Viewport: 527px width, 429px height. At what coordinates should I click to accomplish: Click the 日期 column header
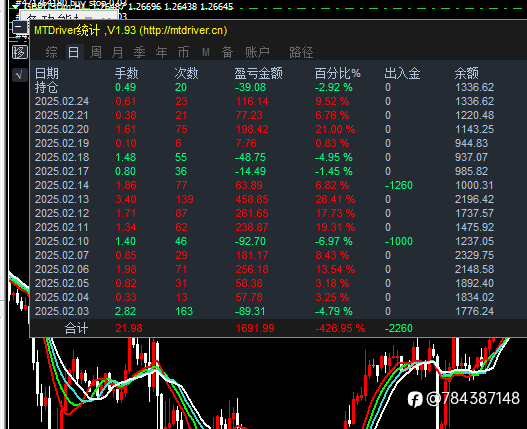47,73
